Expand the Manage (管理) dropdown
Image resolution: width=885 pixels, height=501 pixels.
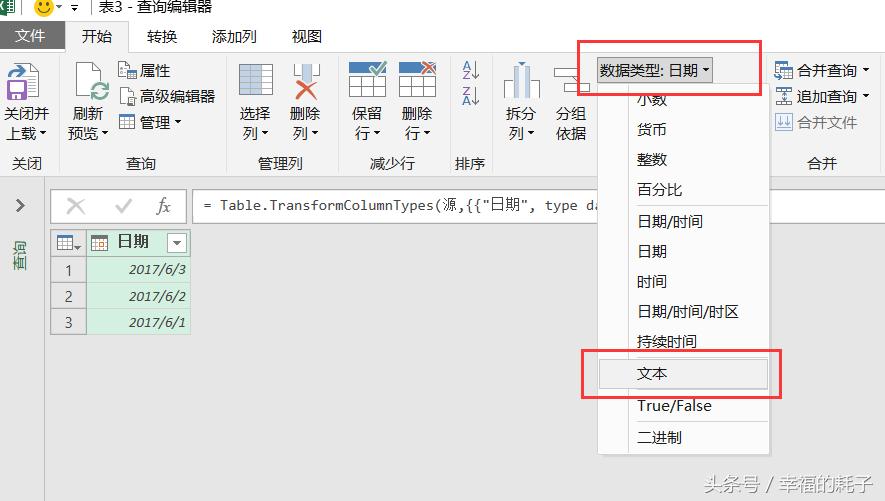pyautogui.click(x=150, y=122)
